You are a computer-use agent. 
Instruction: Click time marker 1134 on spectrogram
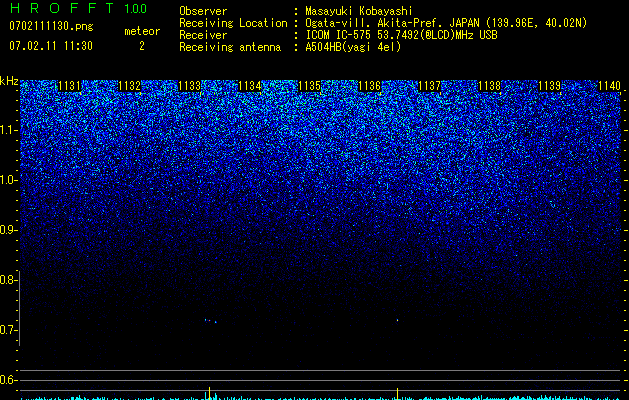point(250,86)
